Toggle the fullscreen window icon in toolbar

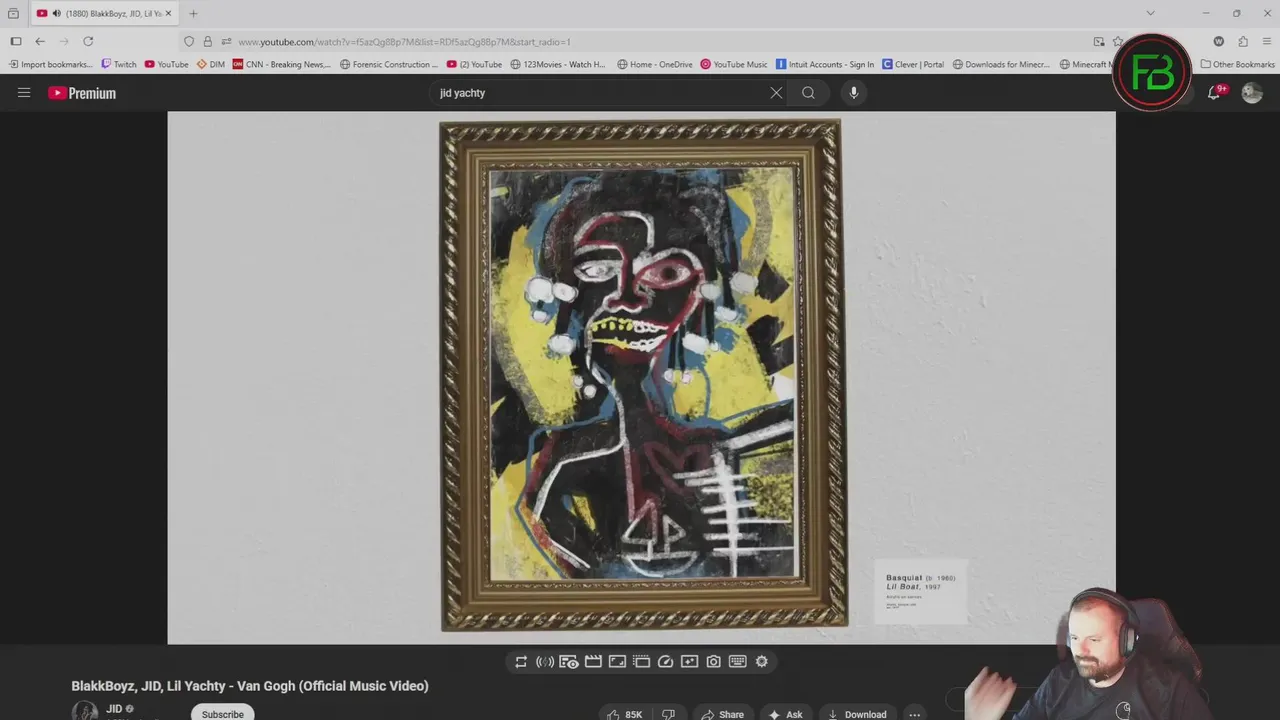pyautogui.click(x=617, y=662)
